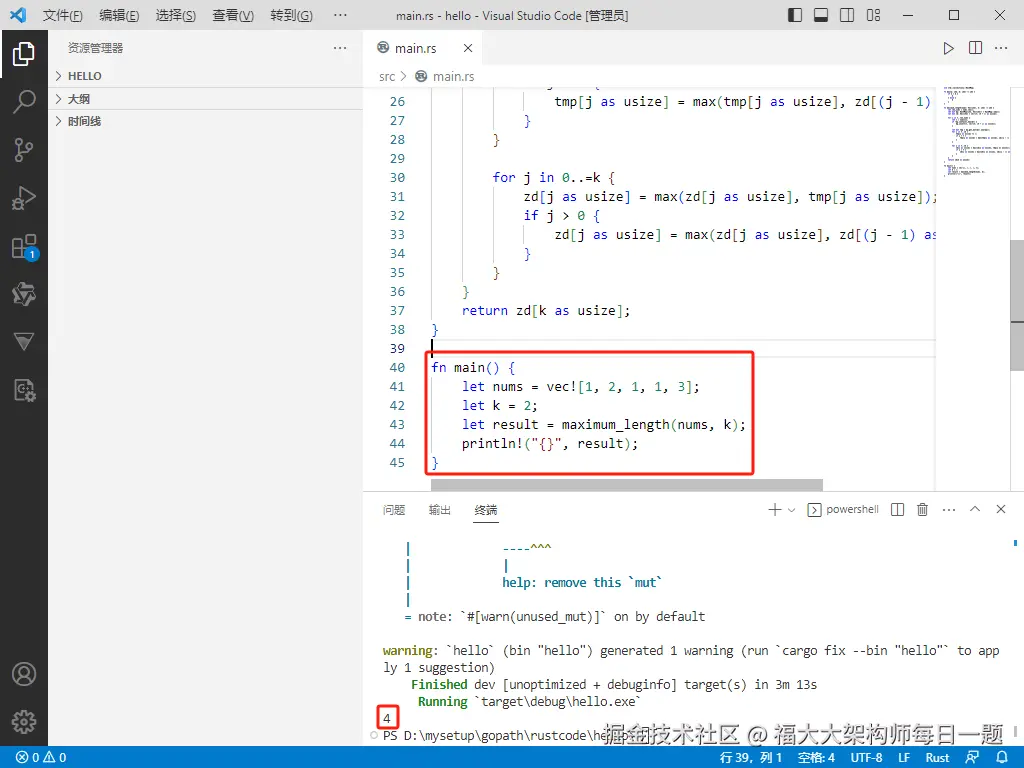Toggle bottom panel layout icon
The image size is (1024, 768).
pos(821,15)
